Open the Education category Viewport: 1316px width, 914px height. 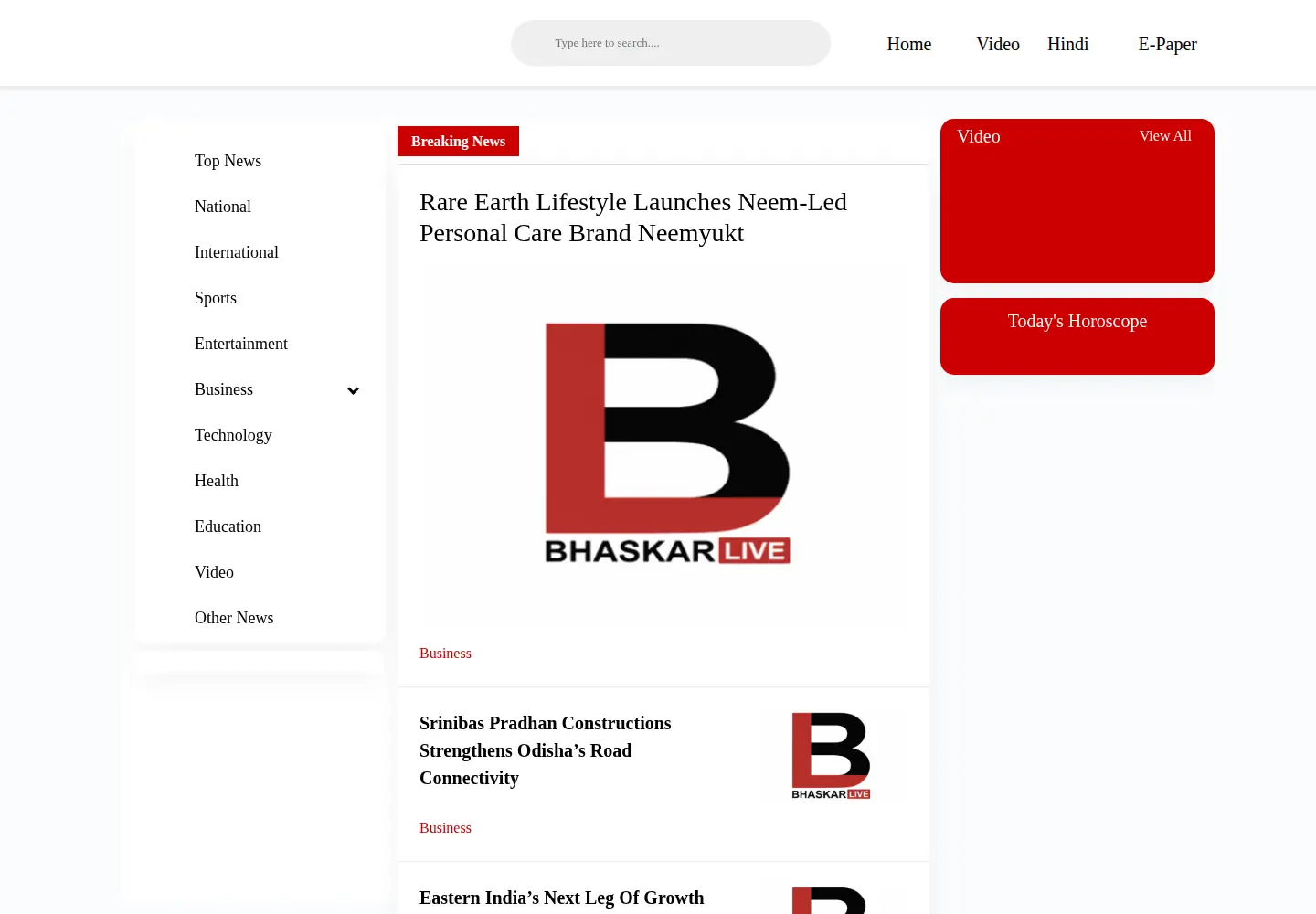click(x=228, y=526)
